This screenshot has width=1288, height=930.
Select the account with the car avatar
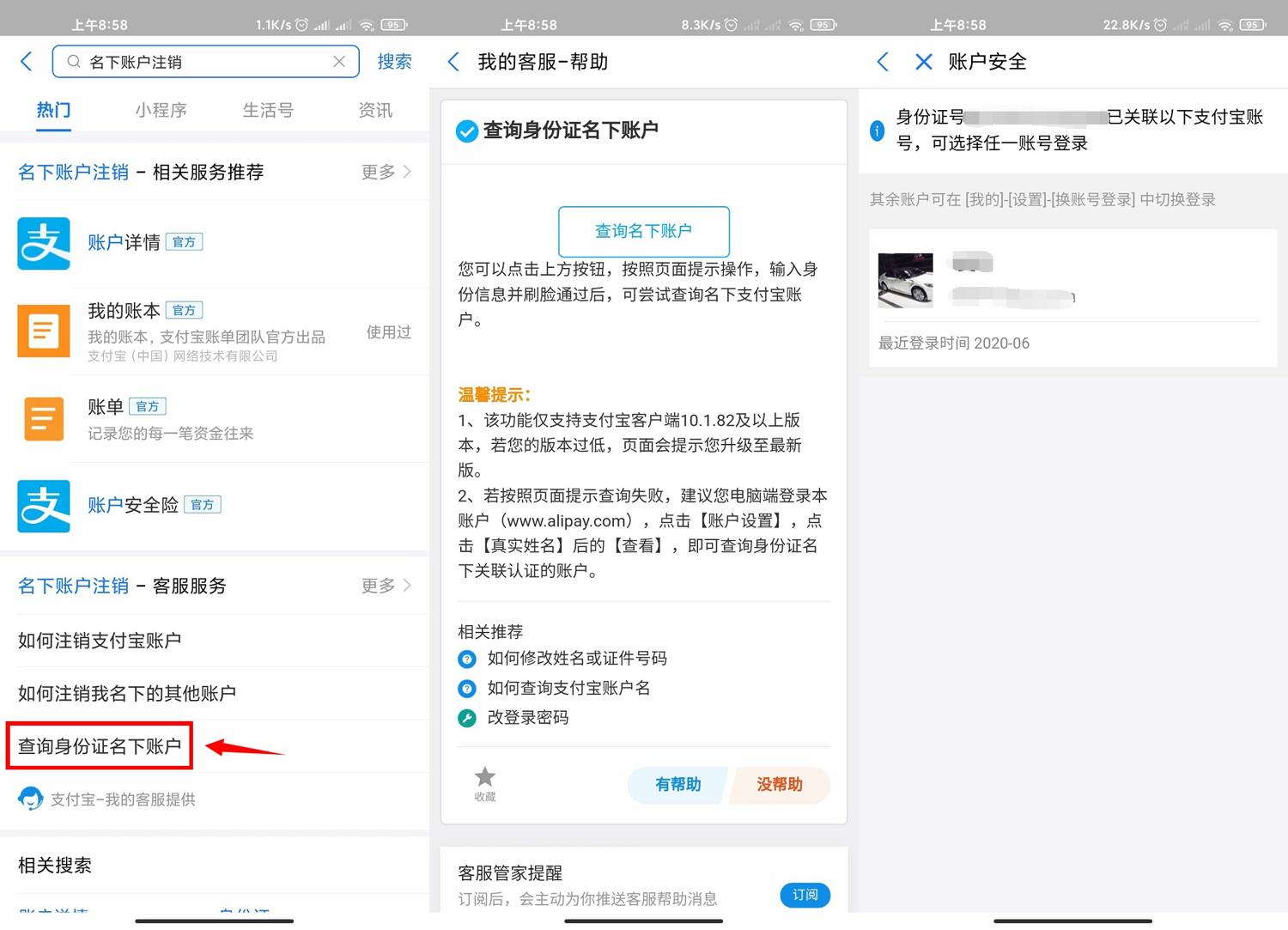pyautogui.click(x=906, y=281)
